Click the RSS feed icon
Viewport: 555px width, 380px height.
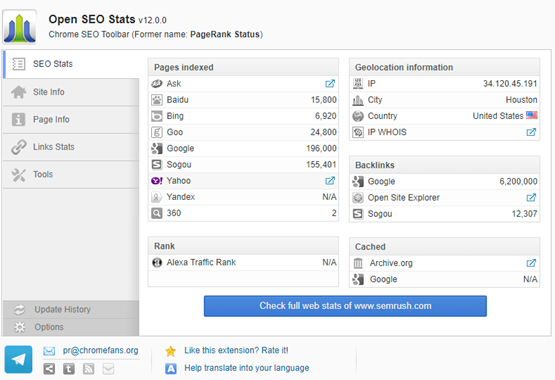pyautogui.click(x=88, y=369)
